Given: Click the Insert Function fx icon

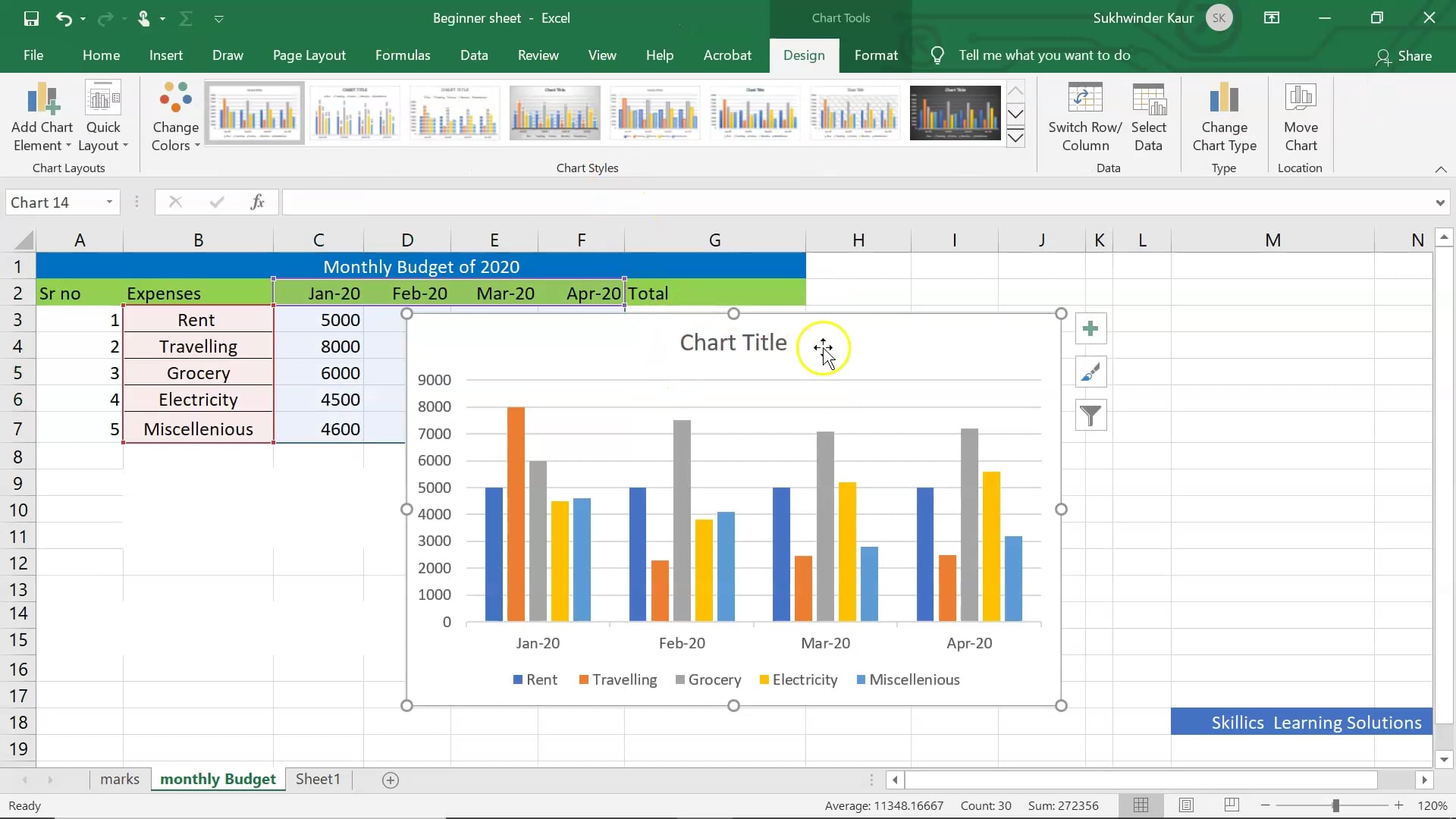Looking at the screenshot, I should tap(258, 202).
